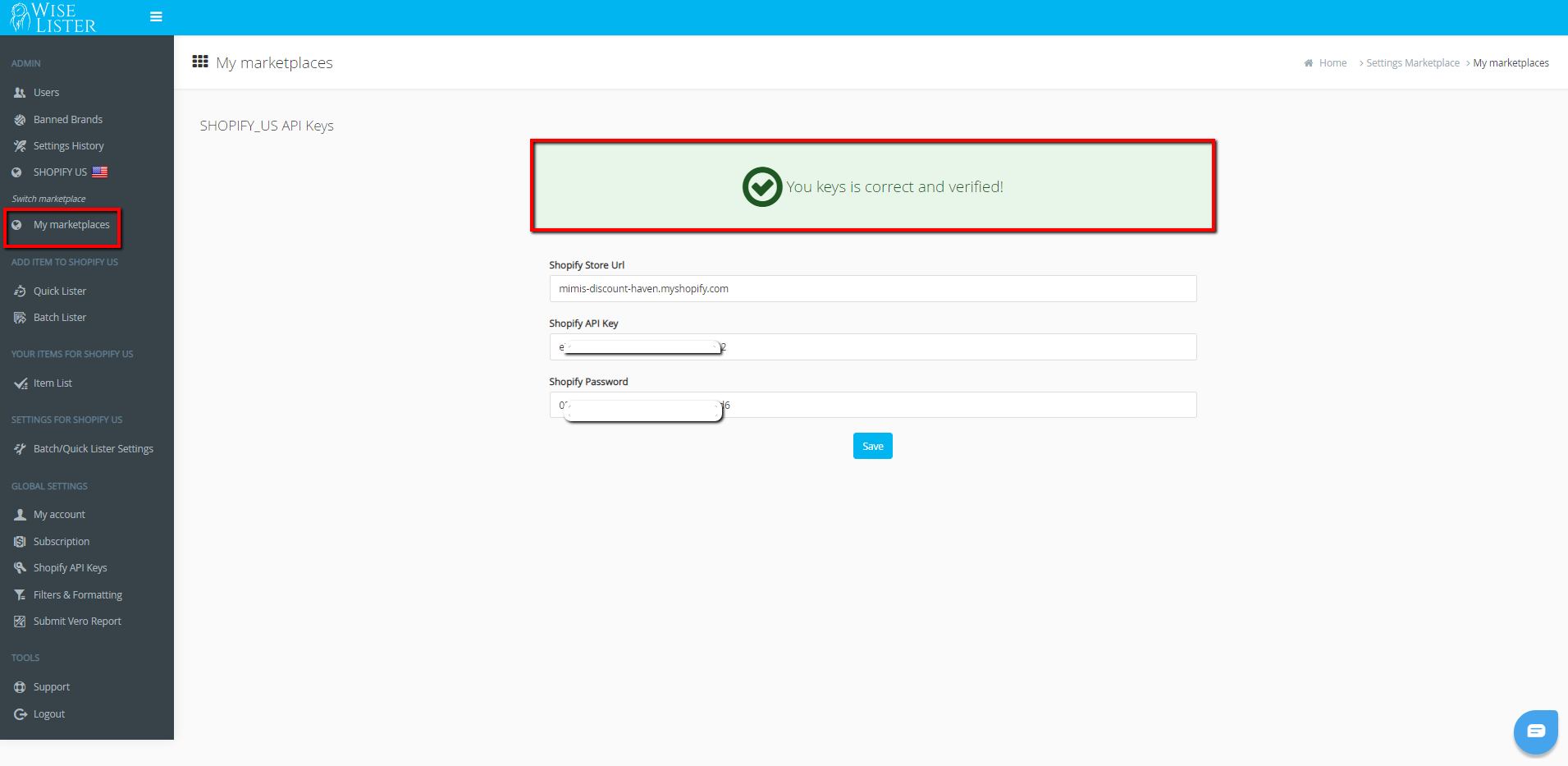1568x766 pixels.
Task: Click the Submit Vero Report icon
Action: pos(20,622)
